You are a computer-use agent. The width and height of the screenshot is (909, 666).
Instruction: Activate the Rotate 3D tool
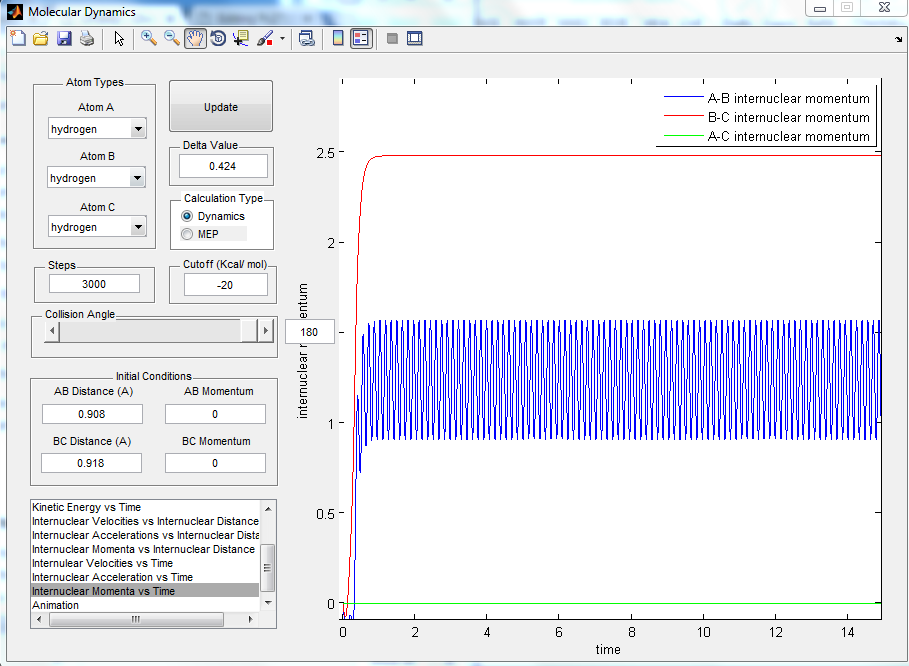[x=218, y=39]
